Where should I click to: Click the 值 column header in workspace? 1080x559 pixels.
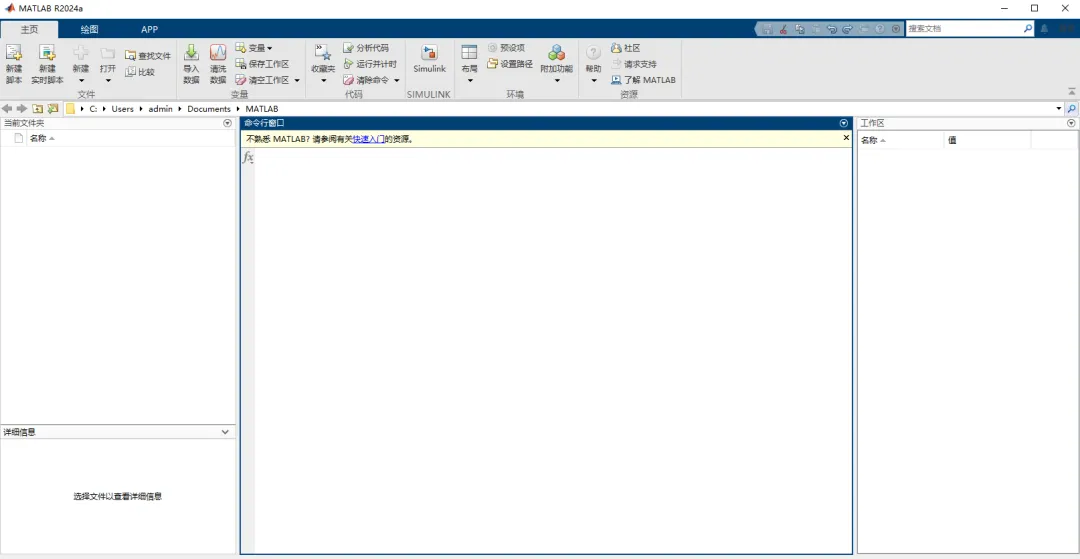coord(988,140)
